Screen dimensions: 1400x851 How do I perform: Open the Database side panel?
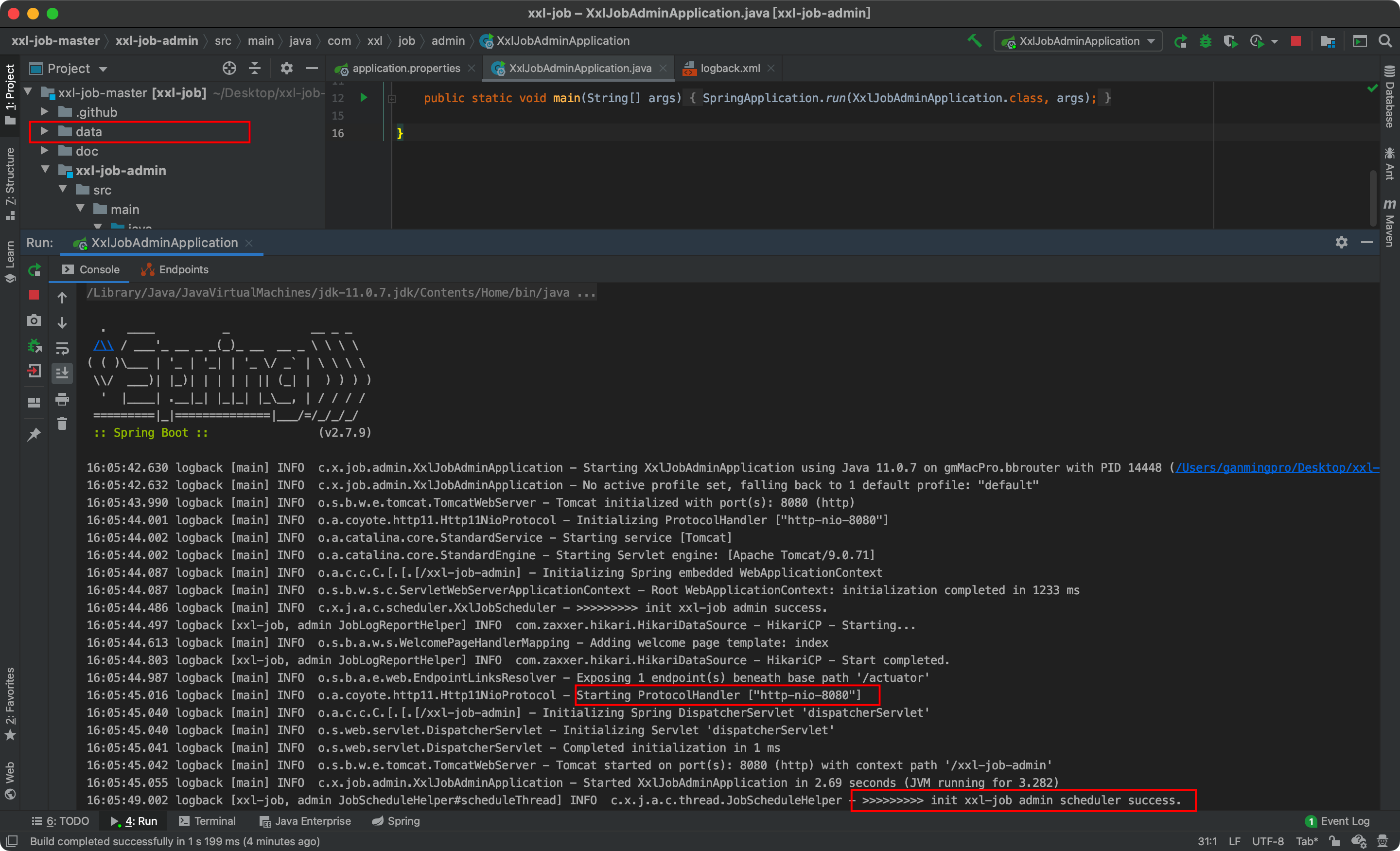[x=1389, y=97]
